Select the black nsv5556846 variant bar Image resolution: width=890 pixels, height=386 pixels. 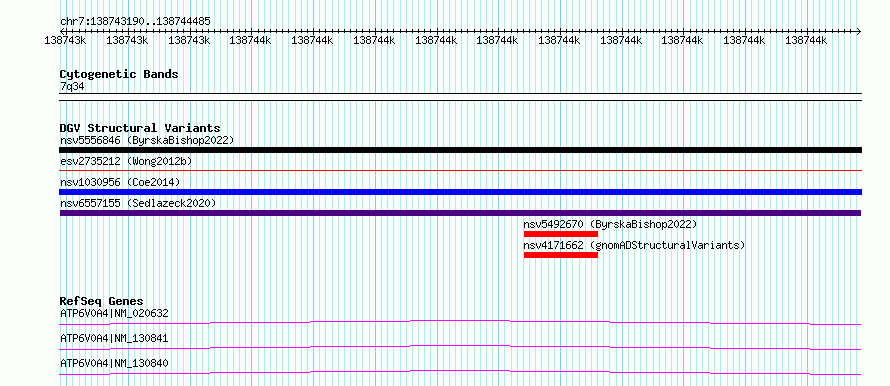pos(460,150)
